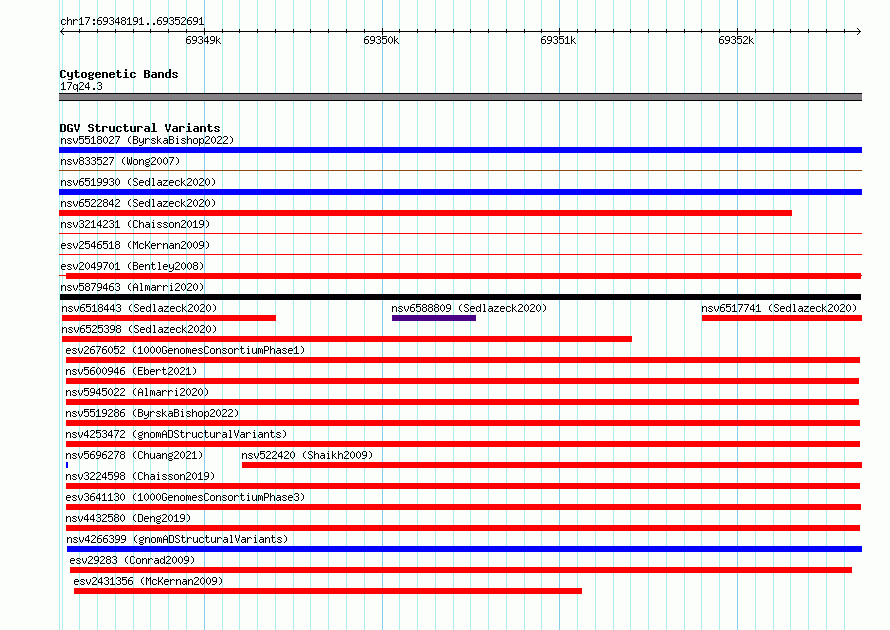The height and width of the screenshot is (630, 890).
Task: Select the purple bar under nsv6588809
Action: click(x=434, y=318)
